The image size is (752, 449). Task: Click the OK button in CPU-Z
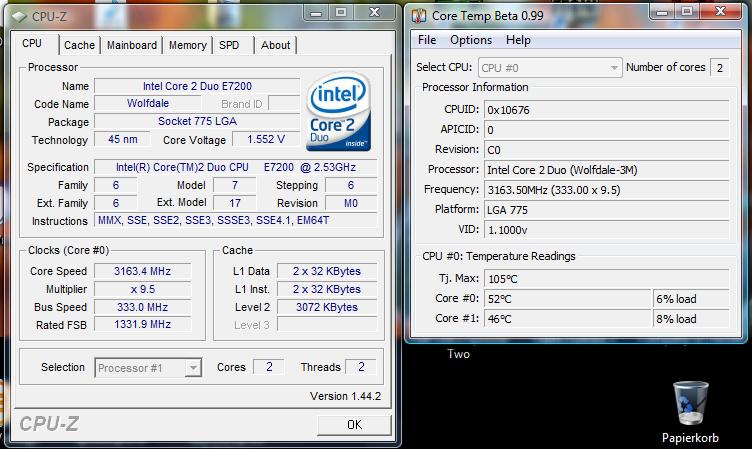click(x=354, y=425)
